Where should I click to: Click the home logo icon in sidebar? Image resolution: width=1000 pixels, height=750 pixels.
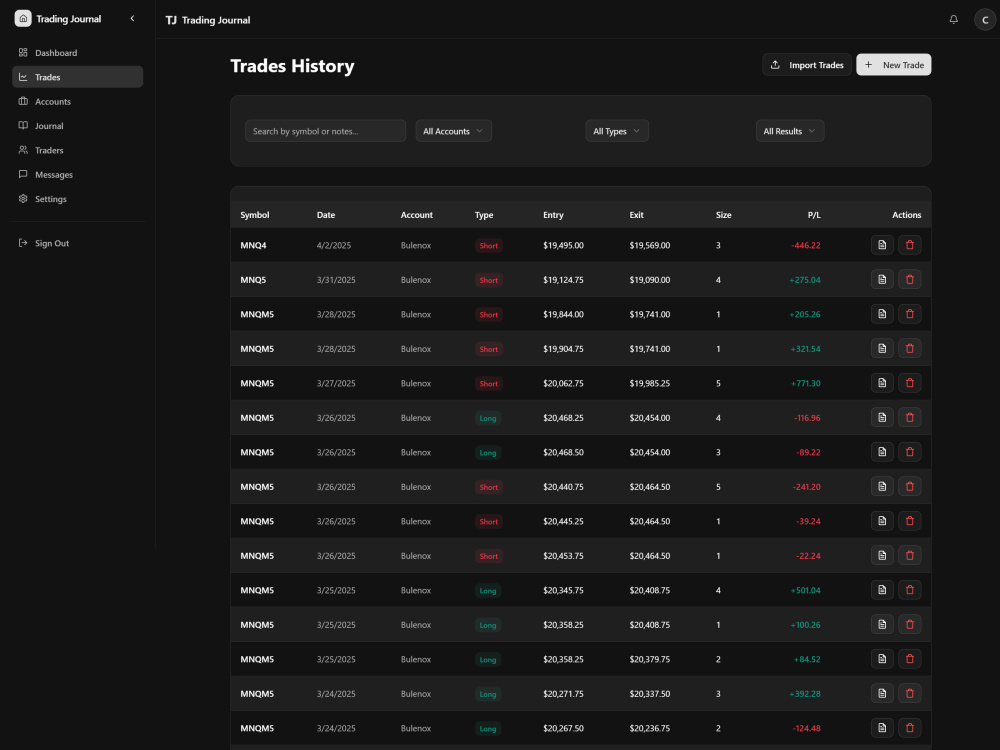[23, 18]
